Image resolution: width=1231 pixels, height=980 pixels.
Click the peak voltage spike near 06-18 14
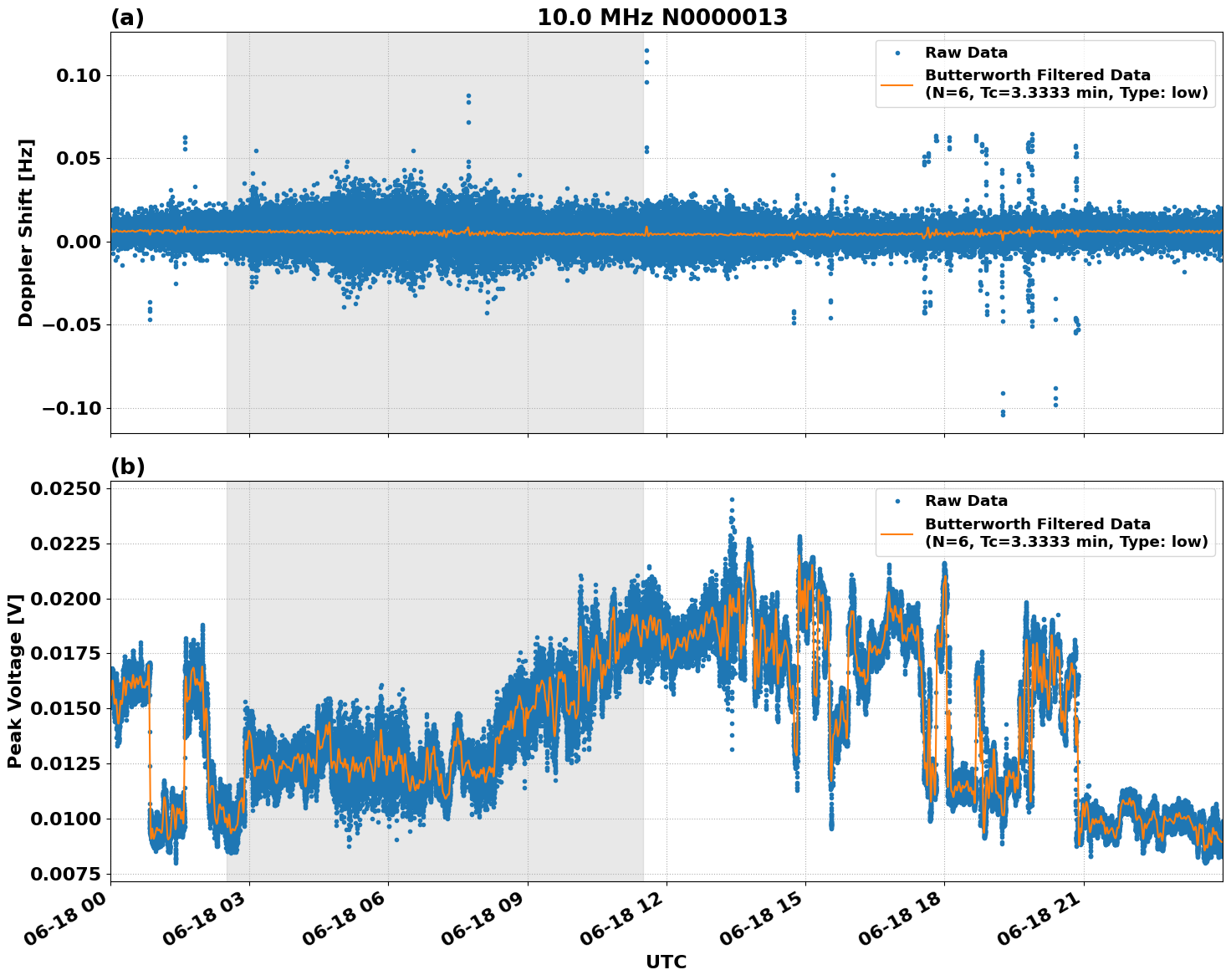coord(731,498)
